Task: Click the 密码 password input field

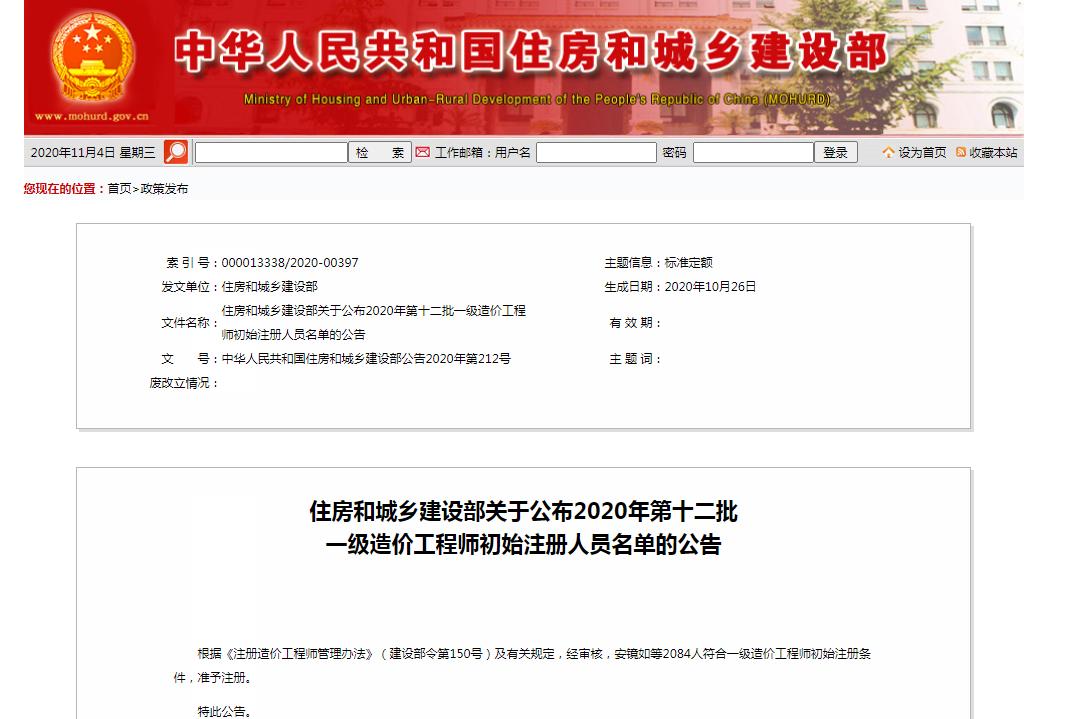Action: (x=753, y=152)
